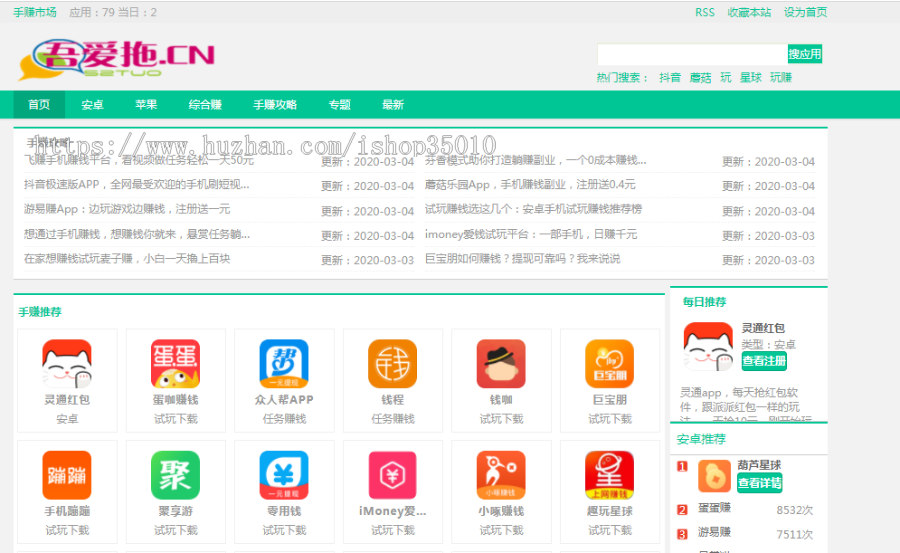Image resolution: width=900 pixels, height=553 pixels.
Task: Click the 8532次 count beside 蛋蛋赚
Action: tap(794, 510)
